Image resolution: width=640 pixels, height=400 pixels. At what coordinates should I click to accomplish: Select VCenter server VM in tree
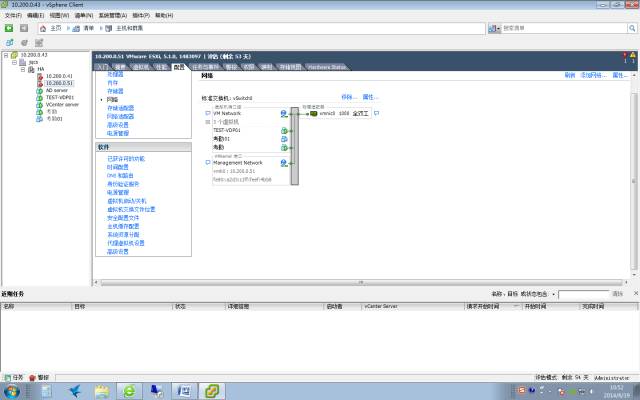tap(62, 104)
